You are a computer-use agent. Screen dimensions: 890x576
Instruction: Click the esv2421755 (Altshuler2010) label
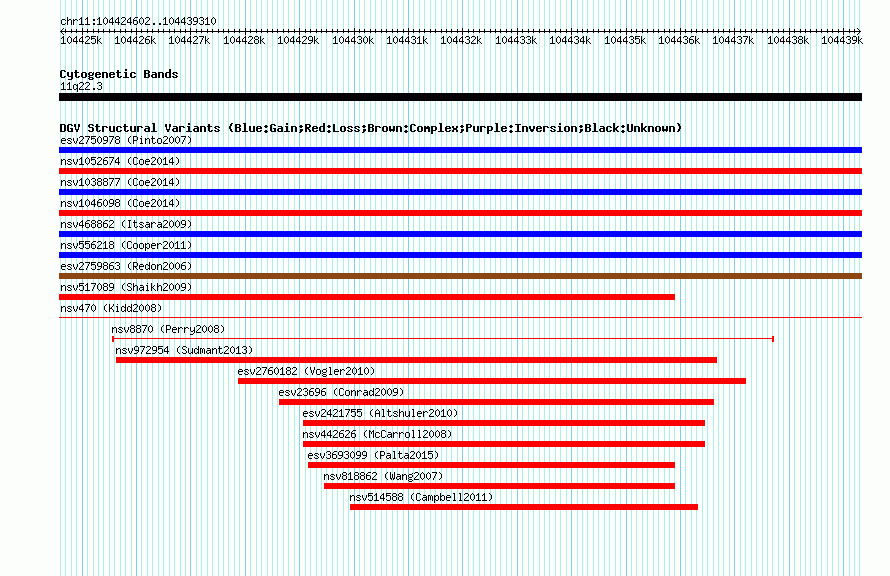point(380,413)
